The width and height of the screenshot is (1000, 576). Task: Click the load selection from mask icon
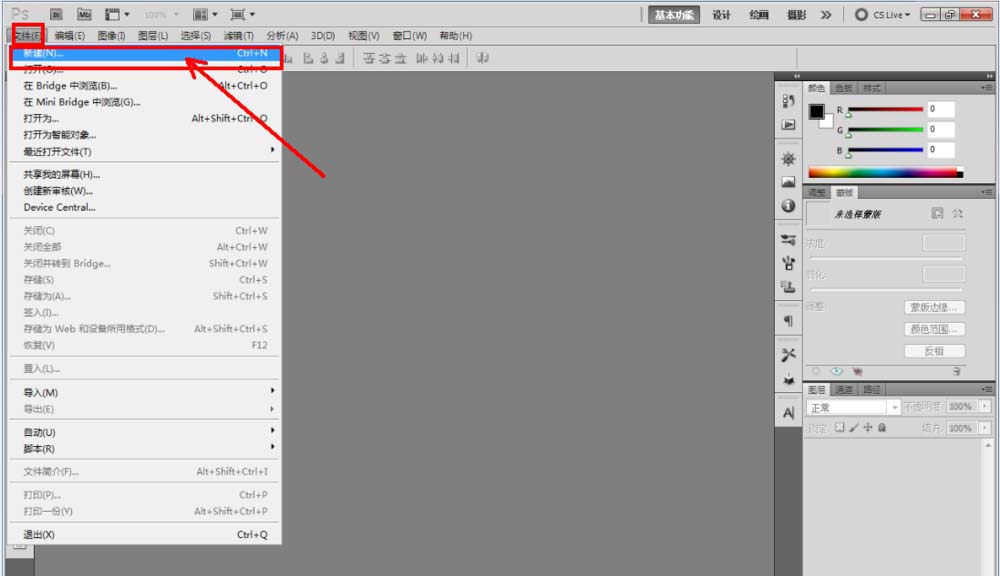tap(816, 371)
